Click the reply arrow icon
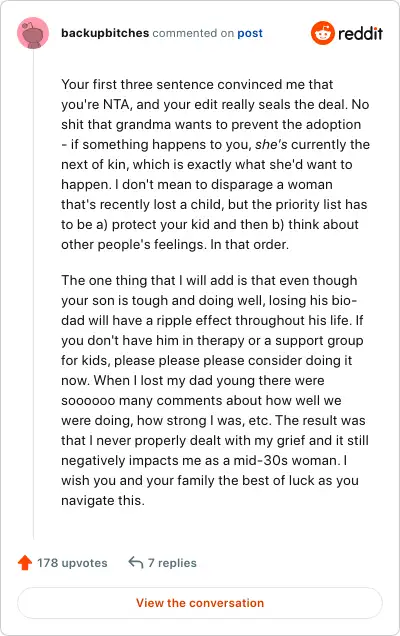The image size is (400, 636). pyautogui.click(x=135, y=563)
